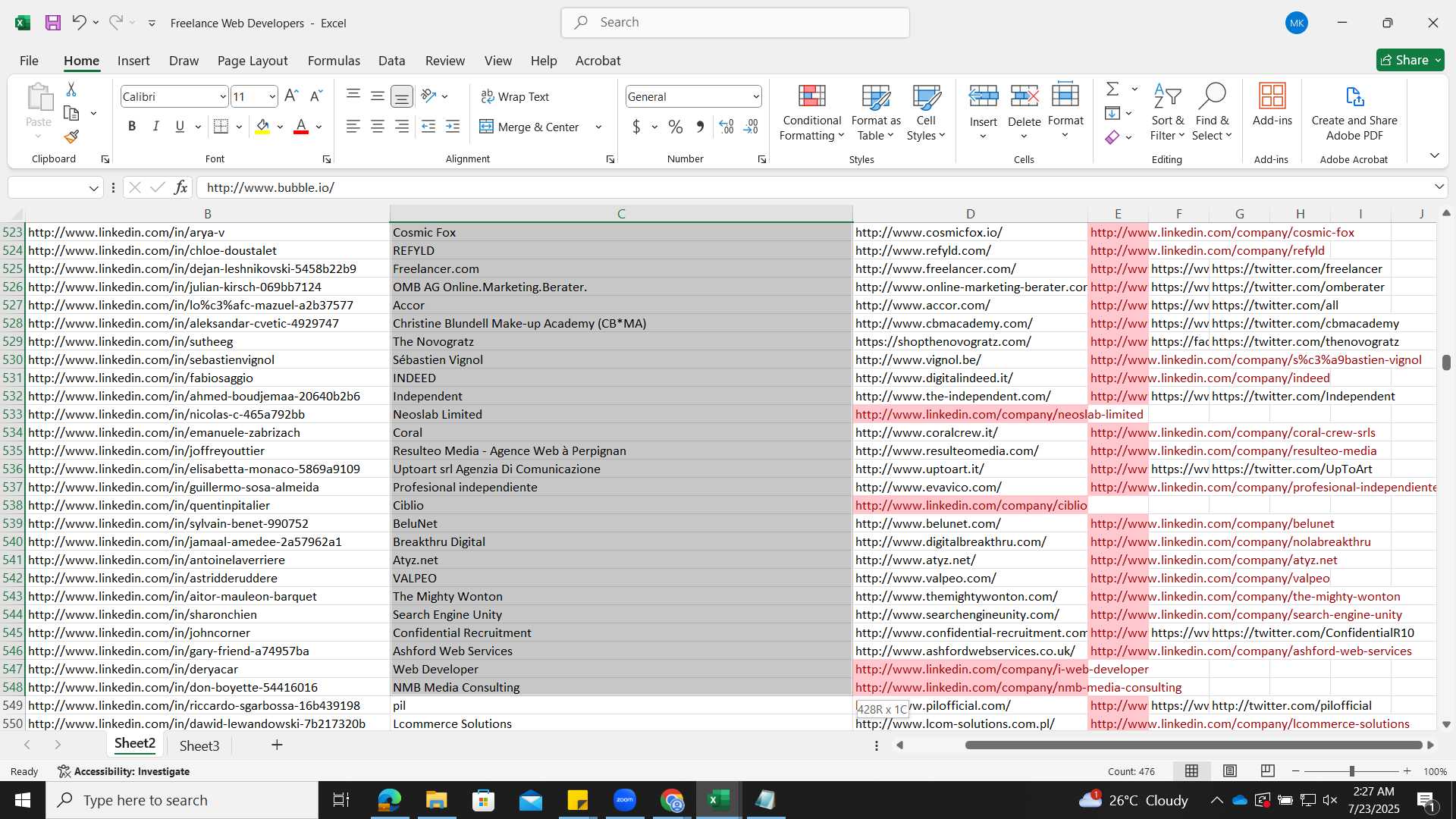Click in the Search box

click(736, 23)
